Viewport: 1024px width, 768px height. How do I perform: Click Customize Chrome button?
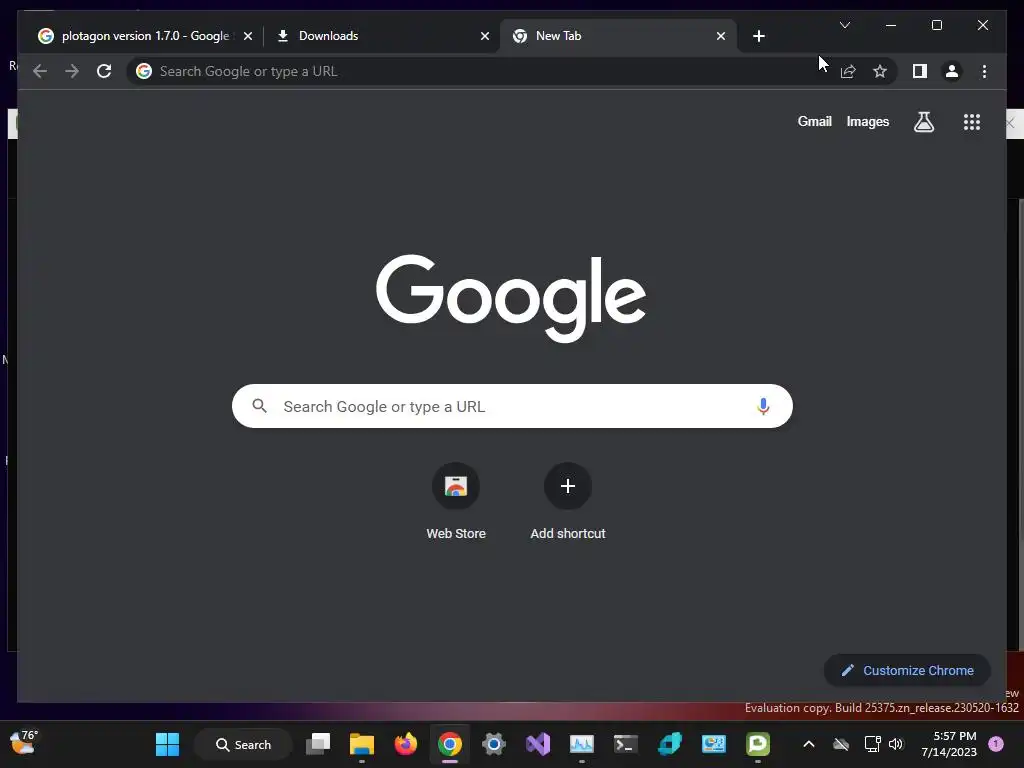(x=907, y=670)
